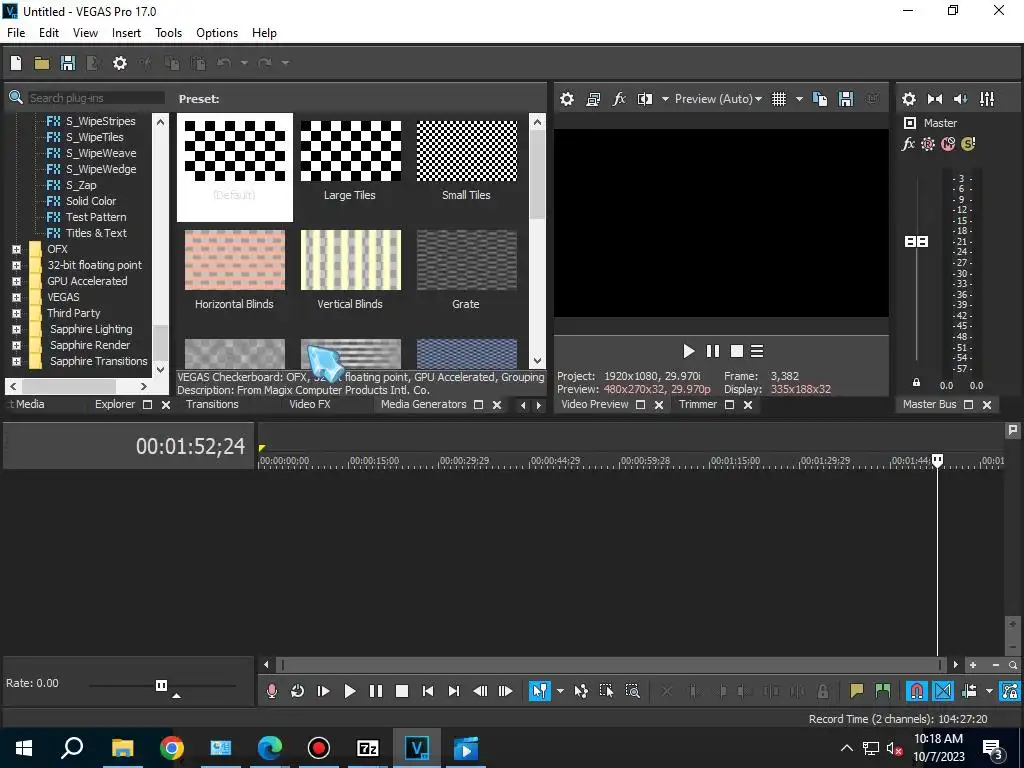Viewport: 1024px width, 768px height.
Task: Expand the Third Party folder
Action: 16,313
